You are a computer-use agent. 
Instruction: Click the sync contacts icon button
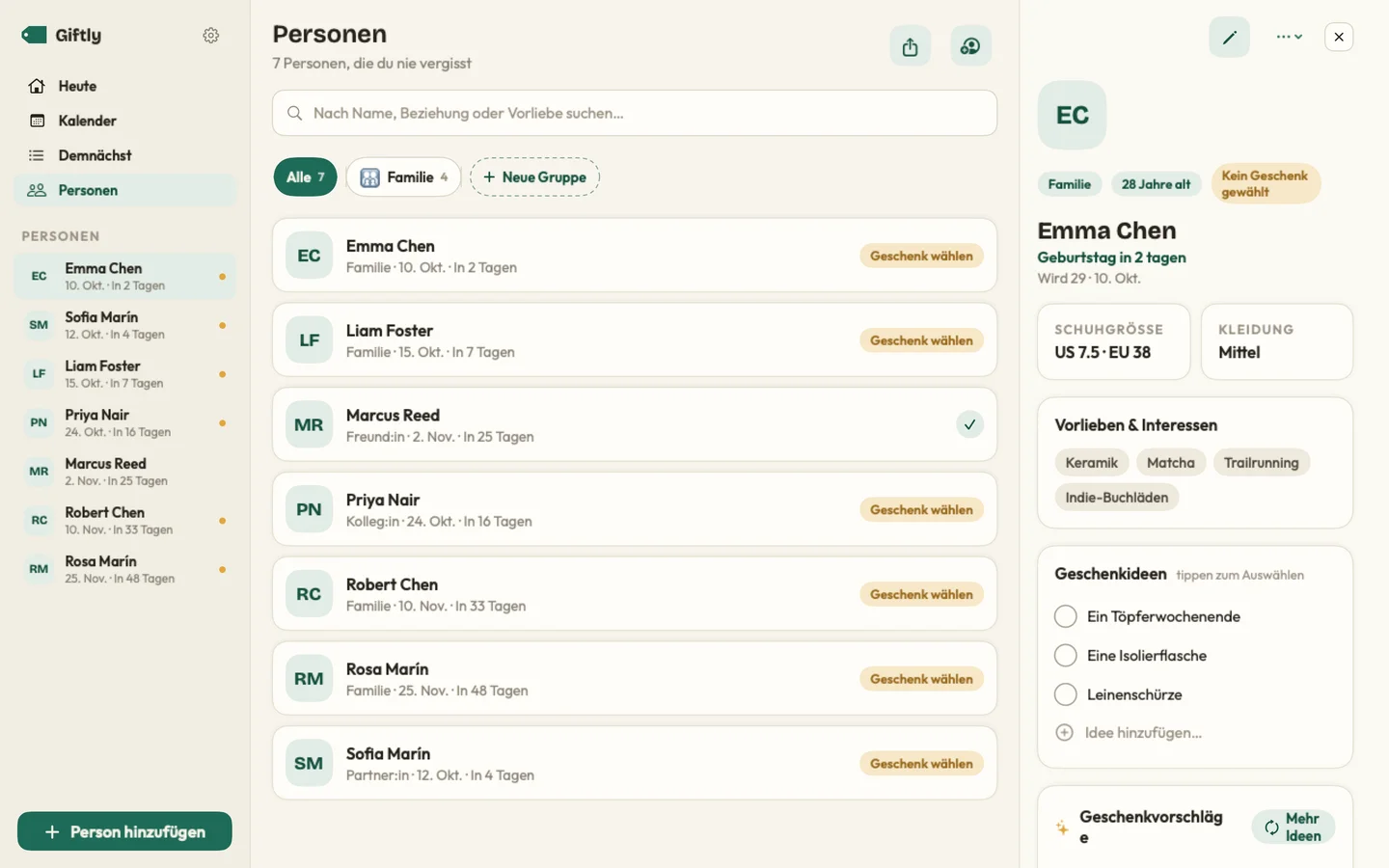[970, 46]
